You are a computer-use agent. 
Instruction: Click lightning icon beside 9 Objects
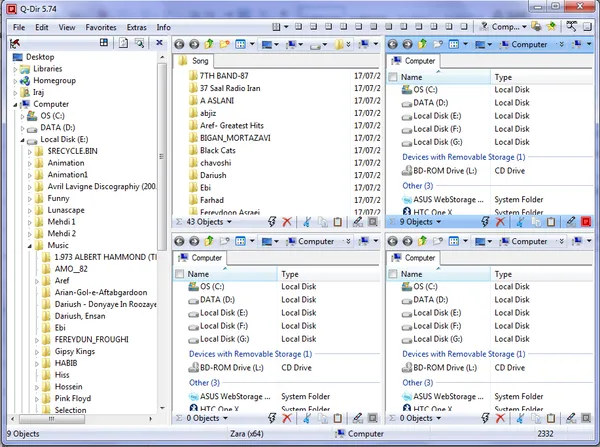pyautogui.click(x=485, y=222)
